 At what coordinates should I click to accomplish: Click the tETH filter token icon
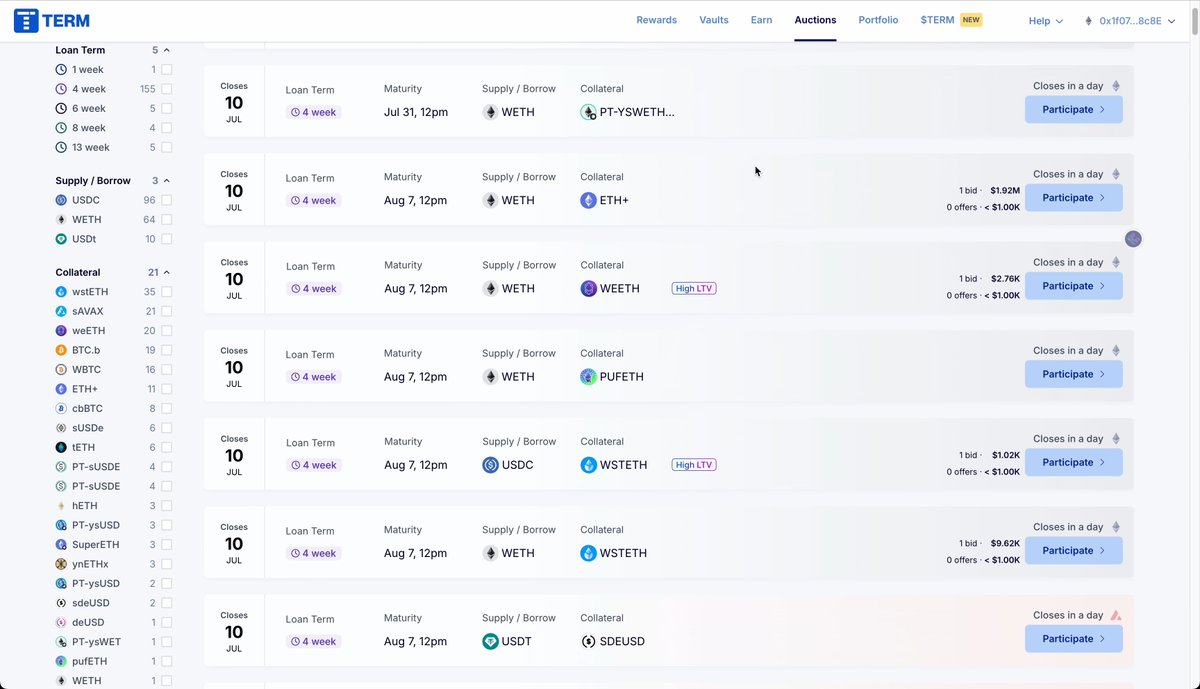[62, 447]
